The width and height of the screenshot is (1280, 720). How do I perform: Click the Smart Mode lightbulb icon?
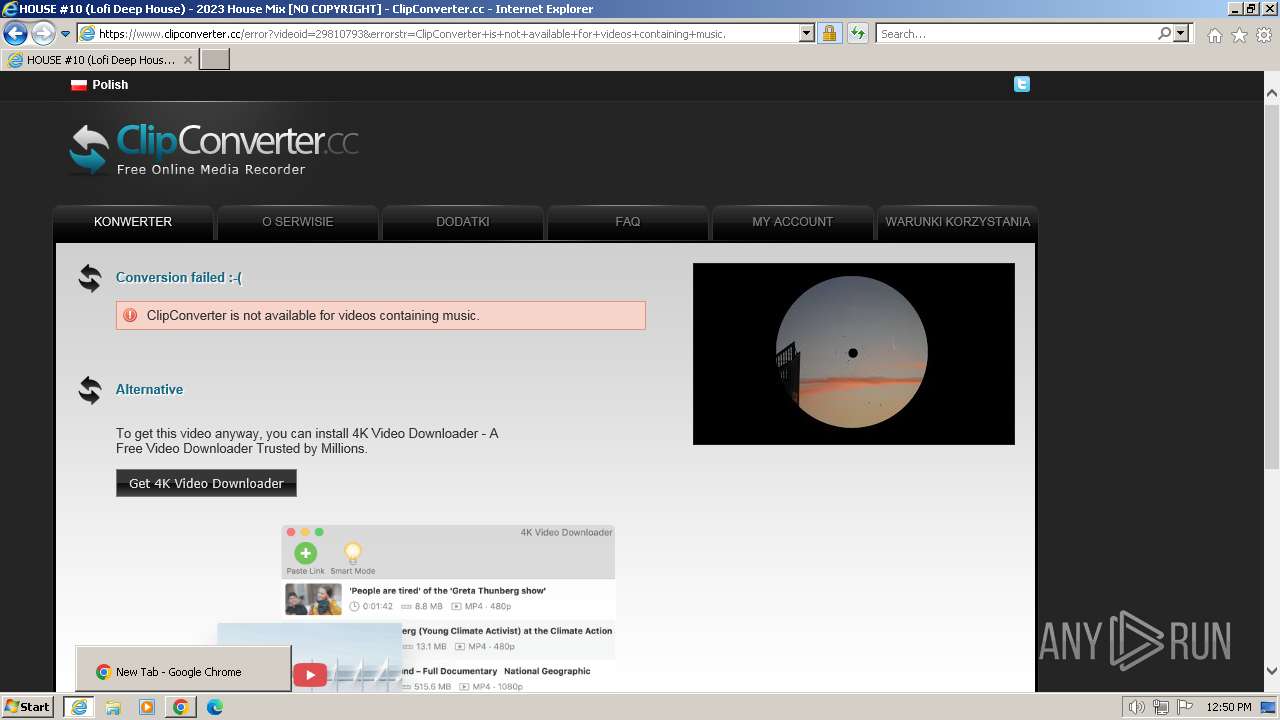(352, 553)
